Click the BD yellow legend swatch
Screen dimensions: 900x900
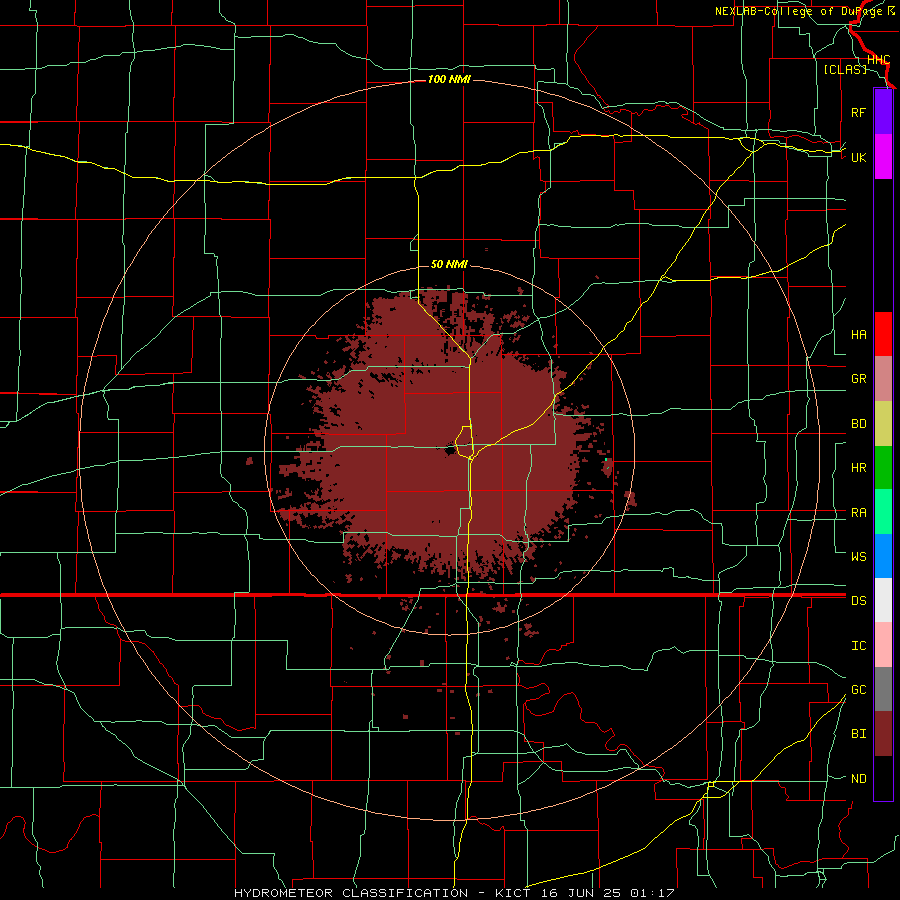coord(883,424)
